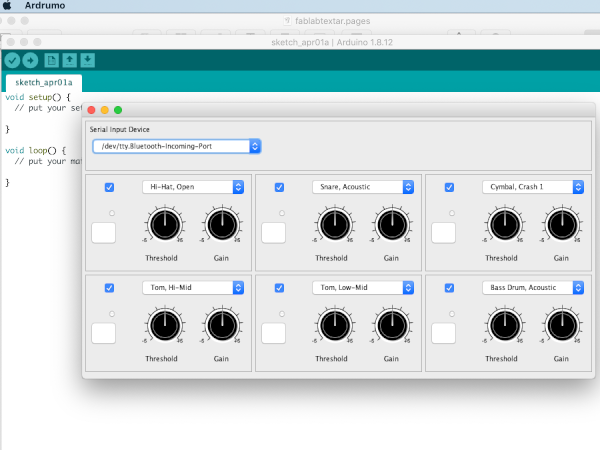Click the Threshold knob for Tom, Hi-Mid
Screen dimensions: 600x450
[x=165, y=326]
